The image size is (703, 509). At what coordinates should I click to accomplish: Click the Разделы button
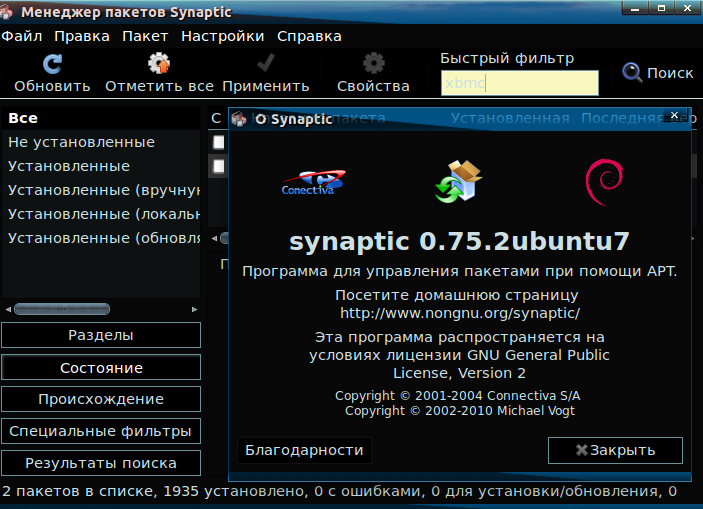tap(101, 335)
